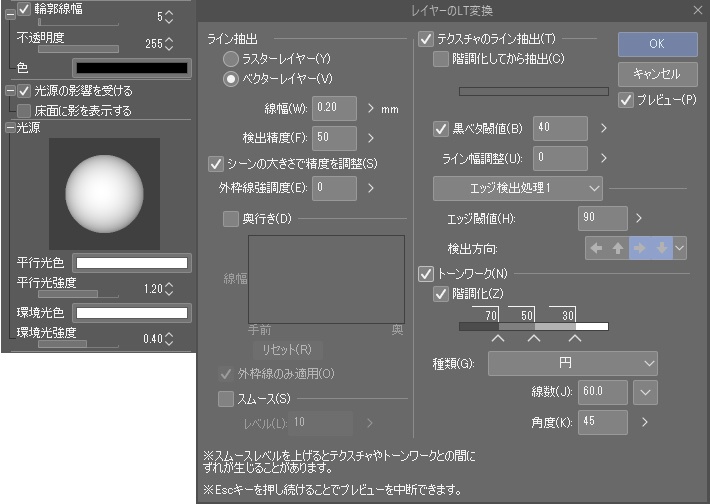The image size is (710, 504).
Task: Click the 検出精度(F) input field
Action: tap(334, 138)
